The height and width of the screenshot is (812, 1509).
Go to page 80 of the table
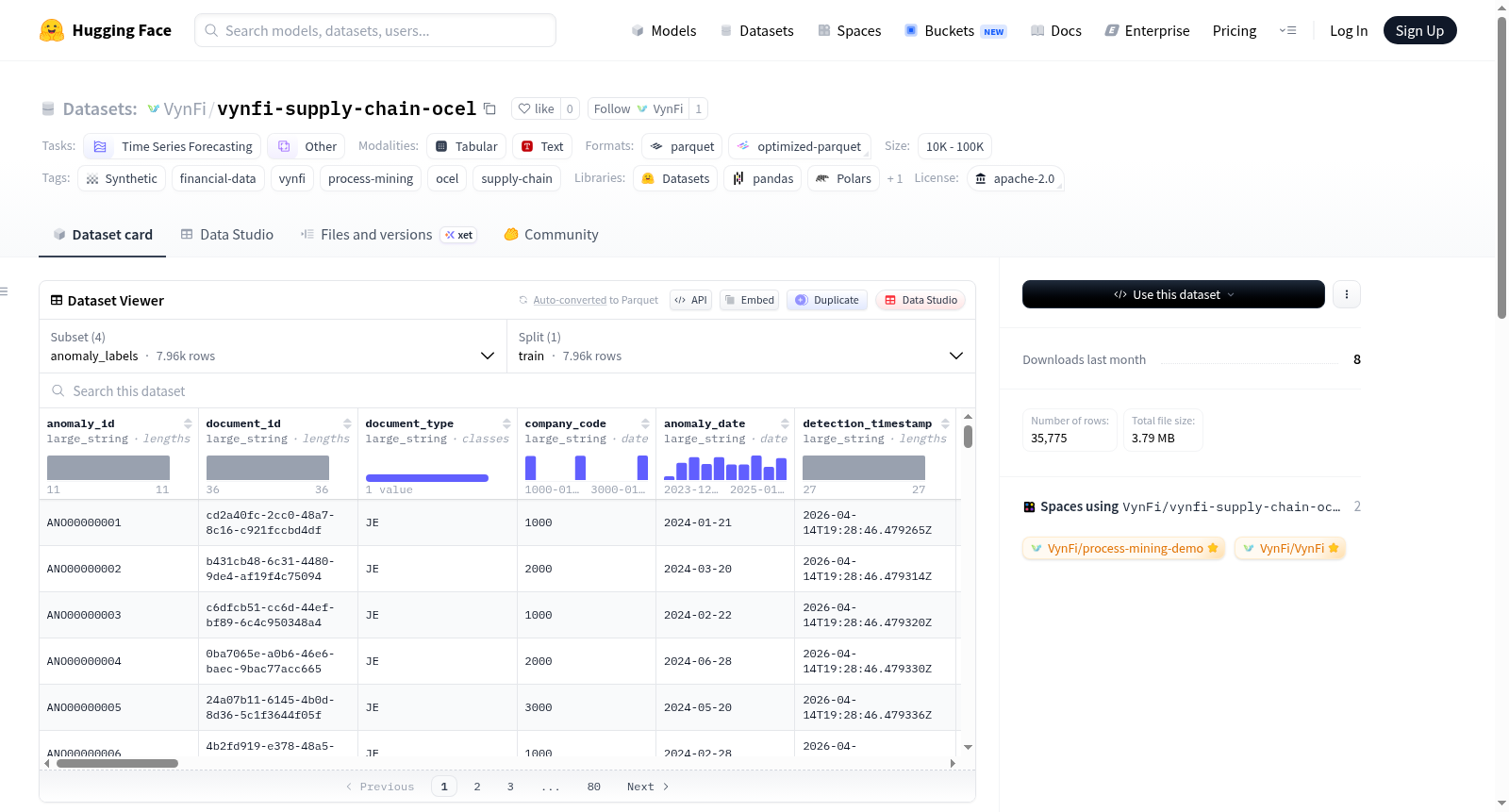[x=593, y=787]
